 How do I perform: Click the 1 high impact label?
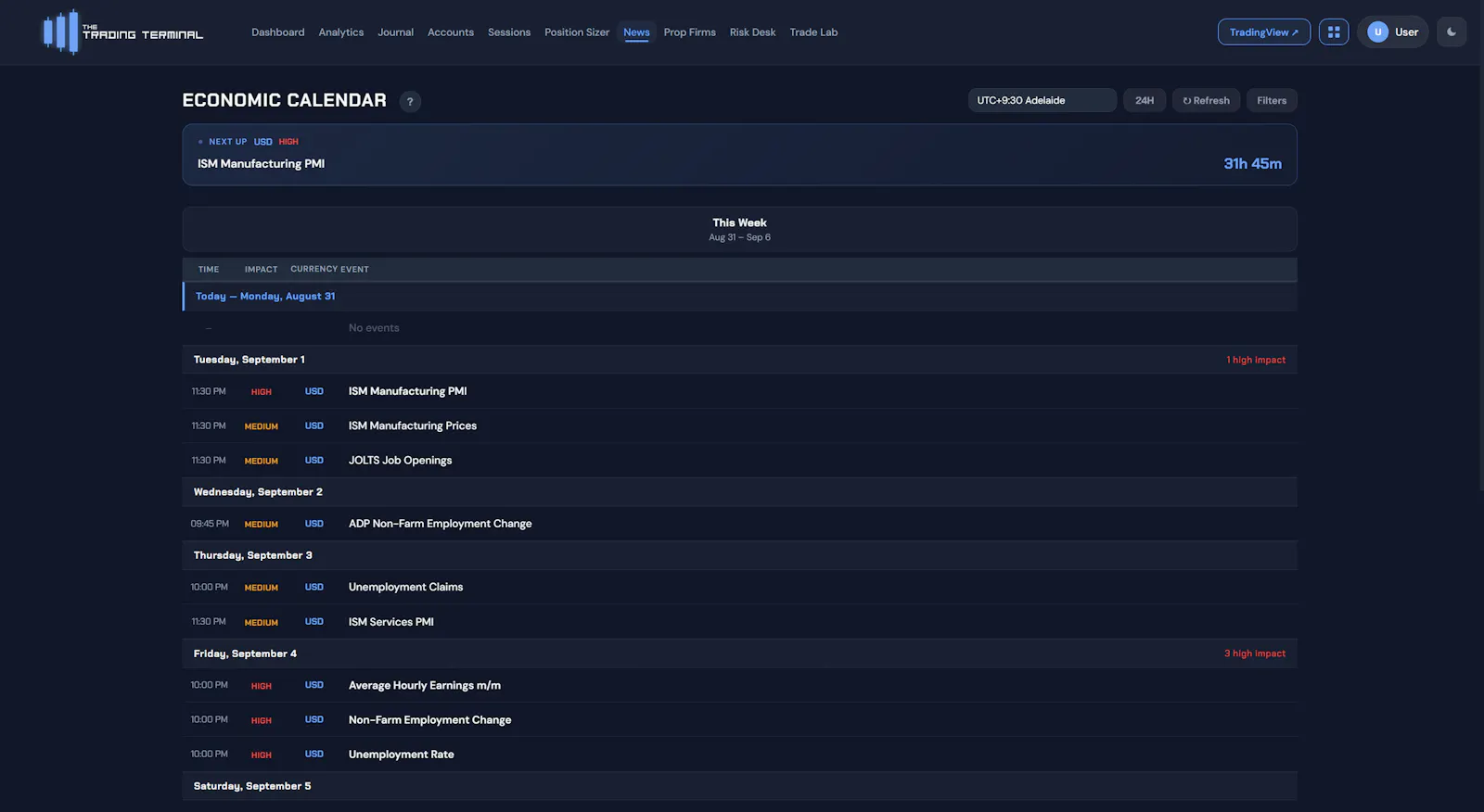(x=1256, y=360)
